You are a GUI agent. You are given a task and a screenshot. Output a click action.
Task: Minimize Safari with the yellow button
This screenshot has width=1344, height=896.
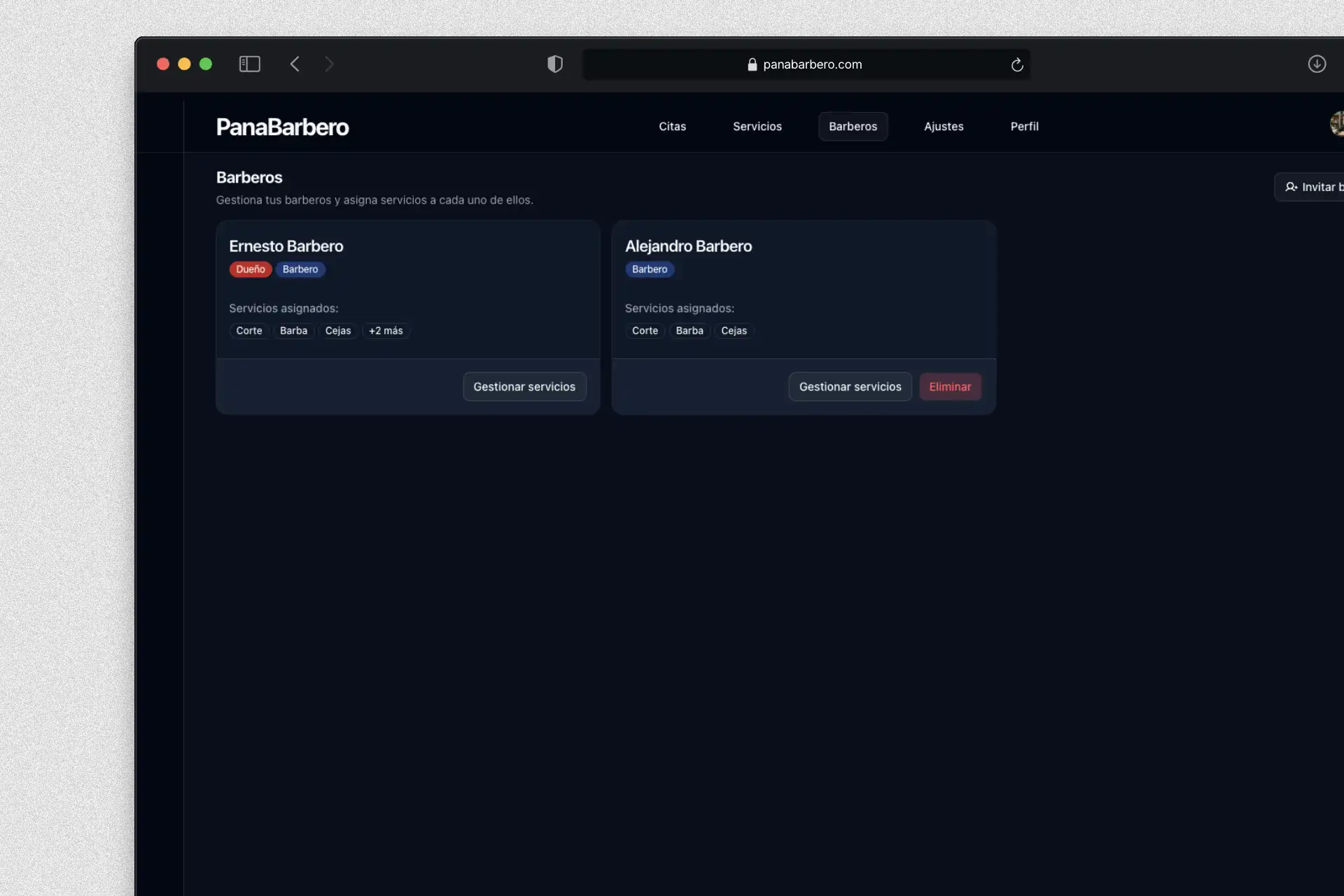tap(184, 64)
